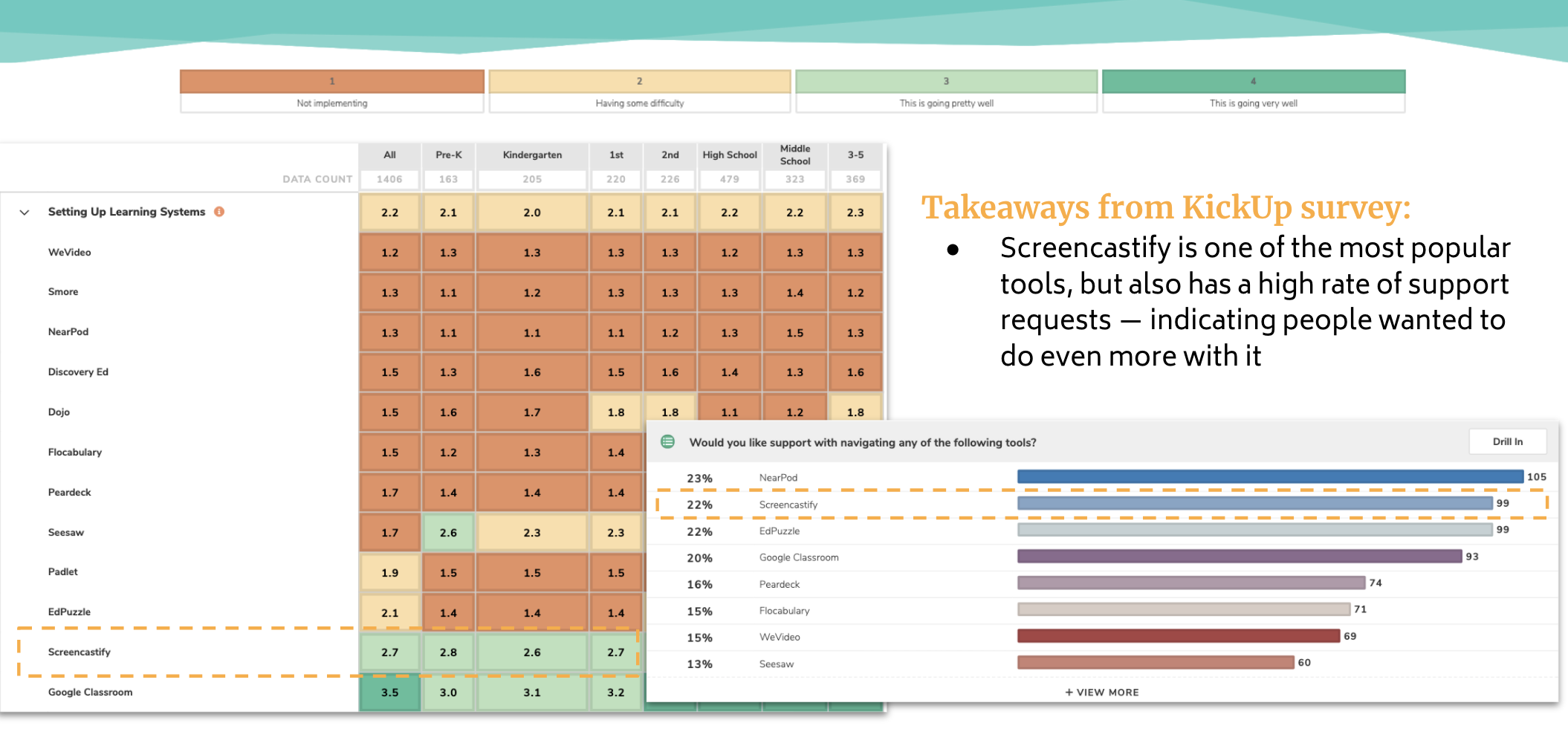1568x752 pixels.
Task: Click the Middle School column header
Action: tap(795, 155)
